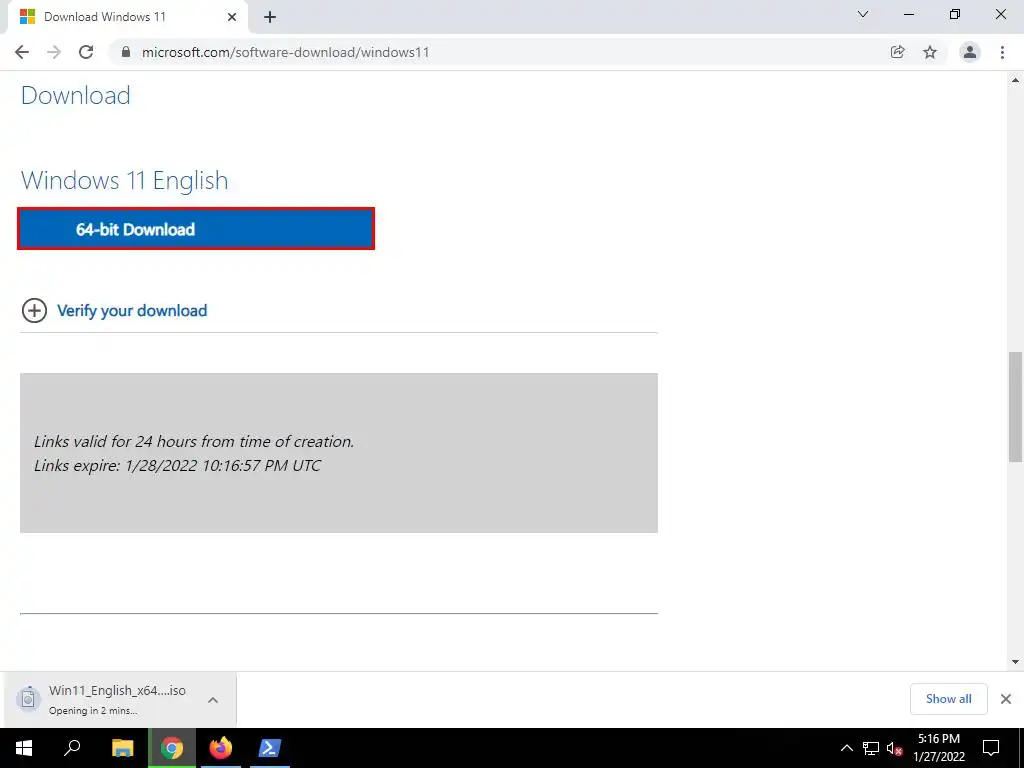Show hidden system tray icons
This screenshot has width=1024, height=768.
(x=846, y=748)
